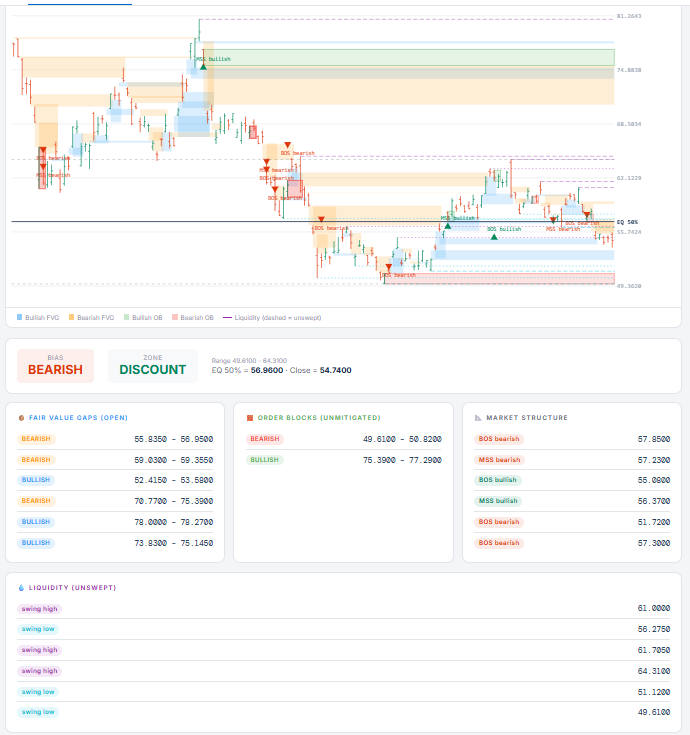Click the MSS bearish badge at 57.2300
The height and width of the screenshot is (735, 690).
click(499, 460)
